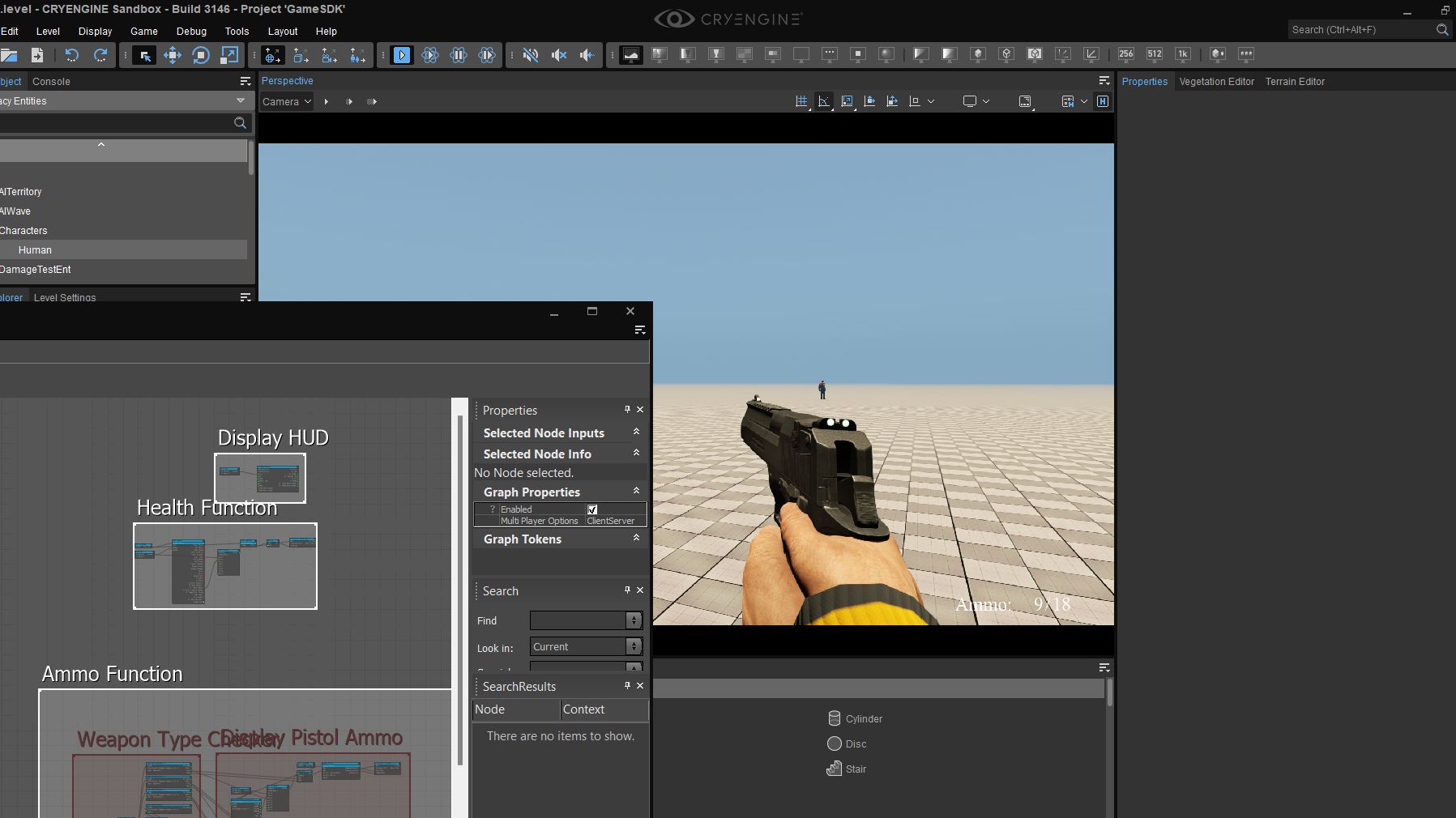
Task: Toggle grid snapping in the viewport toolbar
Action: (801, 100)
